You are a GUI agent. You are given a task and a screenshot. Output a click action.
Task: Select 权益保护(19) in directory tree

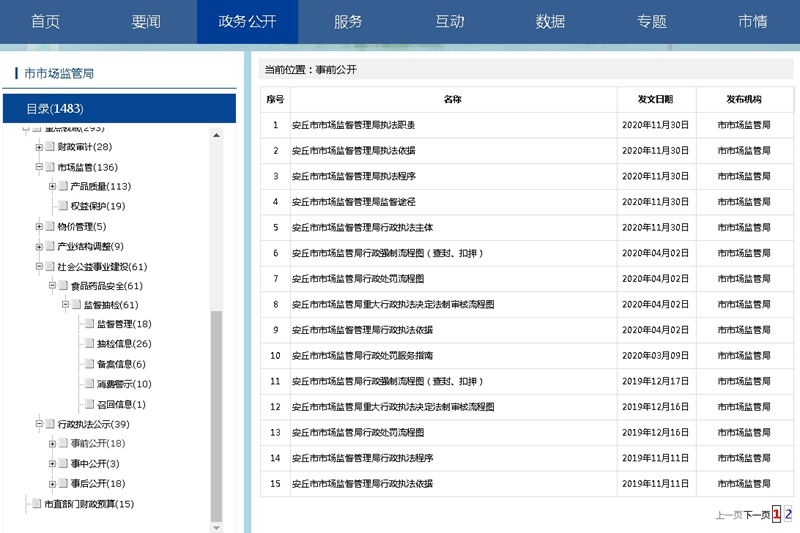point(97,206)
